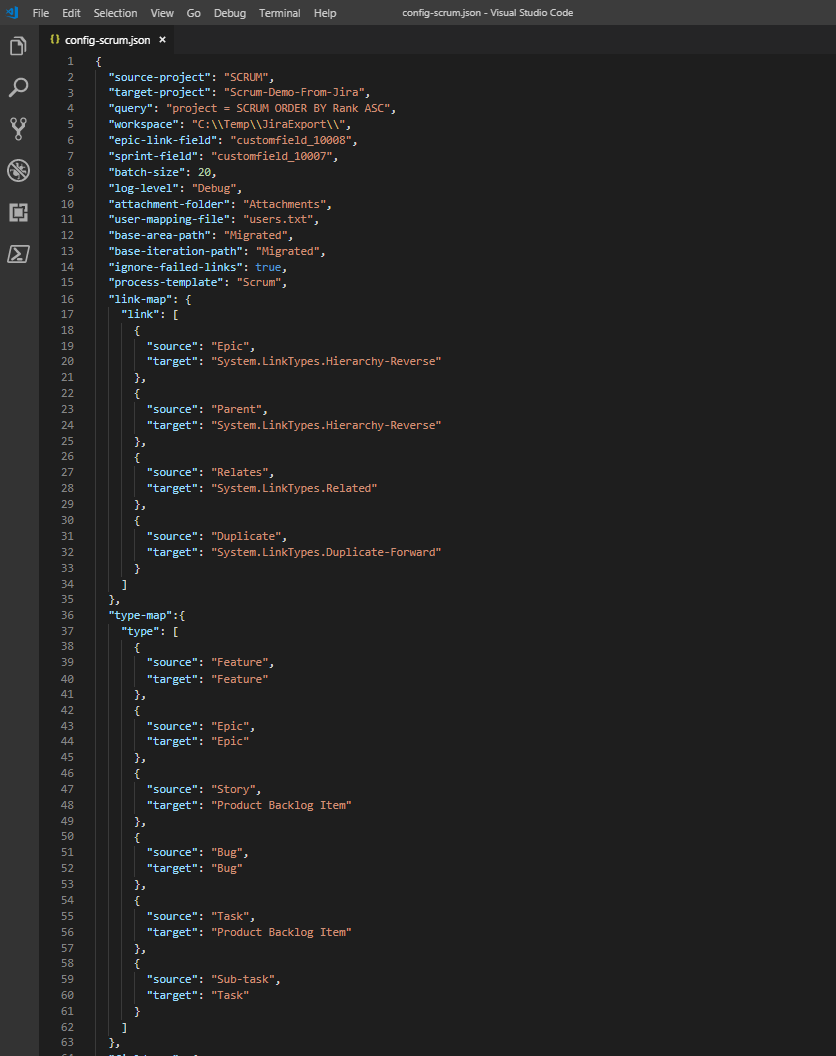The image size is (836, 1056).
Task: Open the Help menu
Action: [325, 13]
